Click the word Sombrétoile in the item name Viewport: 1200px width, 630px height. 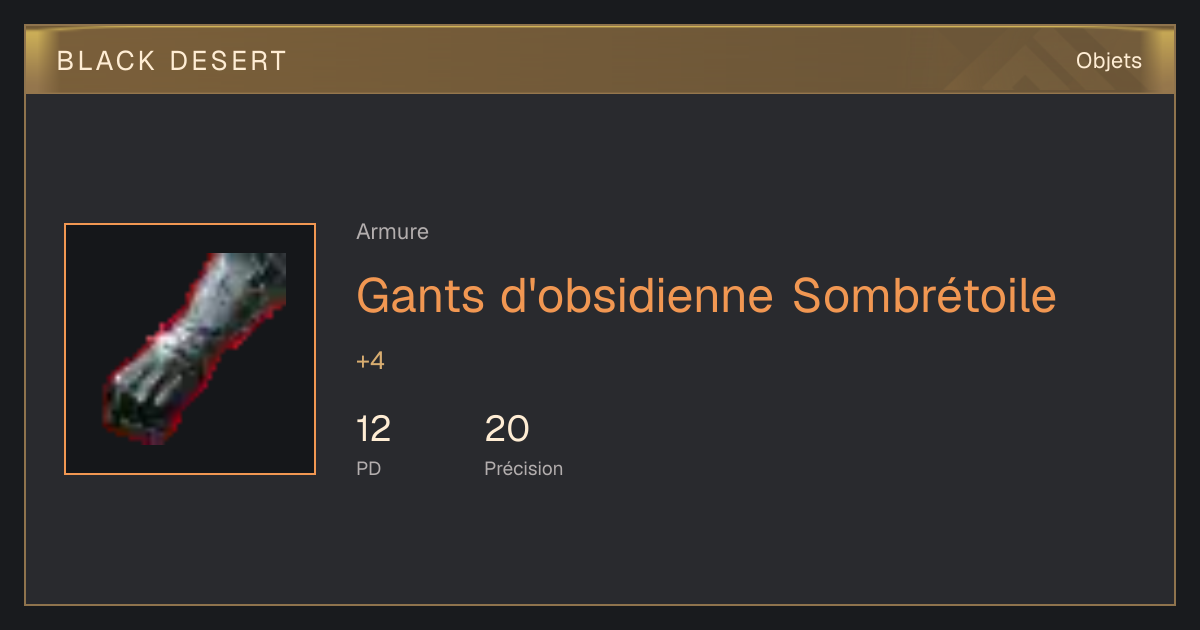[x=924, y=295]
